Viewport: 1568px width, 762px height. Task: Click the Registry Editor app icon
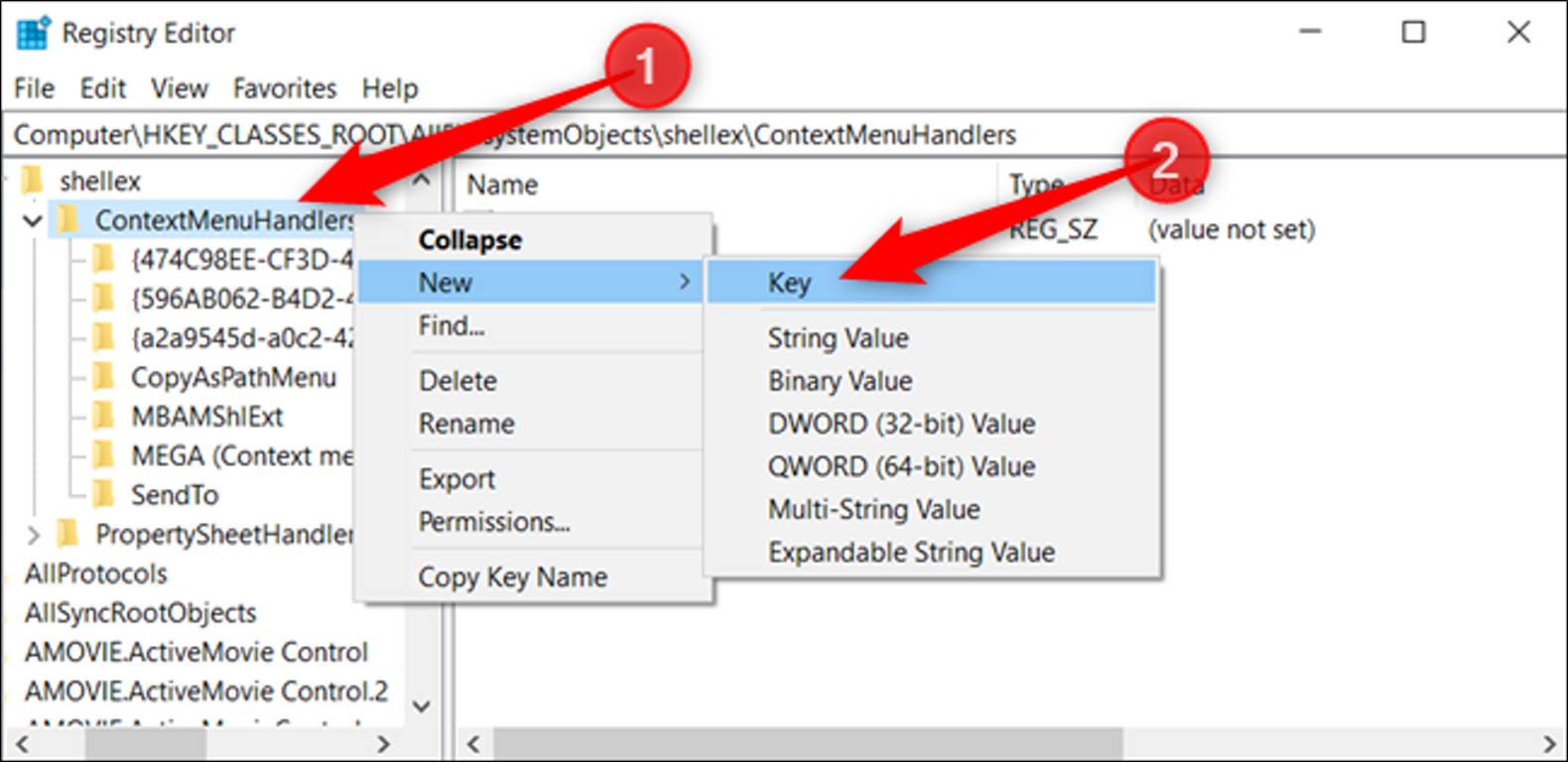pos(33,33)
